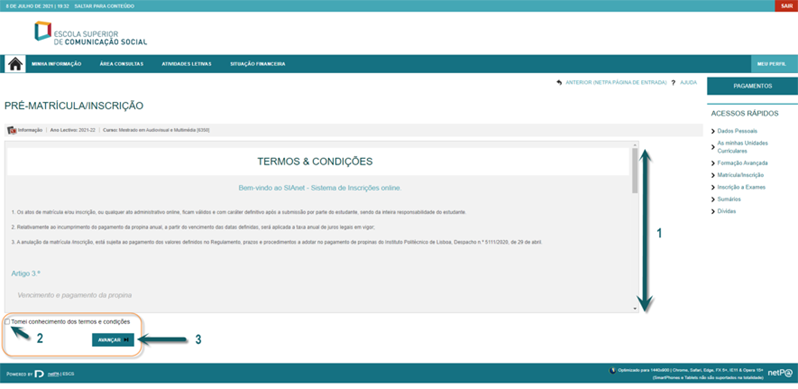The height and width of the screenshot is (389, 798).
Task: Open Matrícula/Inscrição quick access link
Action: coord(740,175)
